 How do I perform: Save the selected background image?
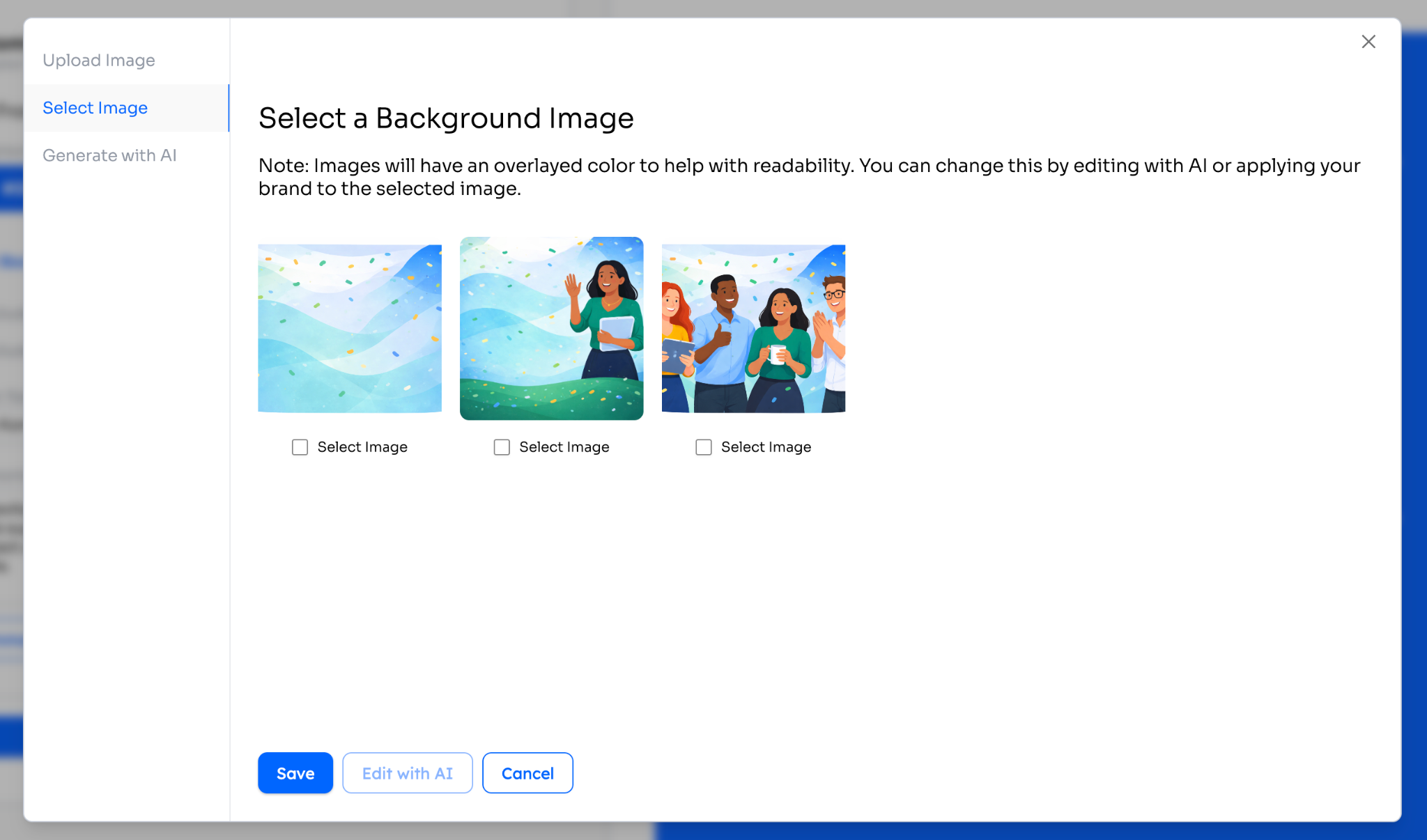click(x=295, y=773)
